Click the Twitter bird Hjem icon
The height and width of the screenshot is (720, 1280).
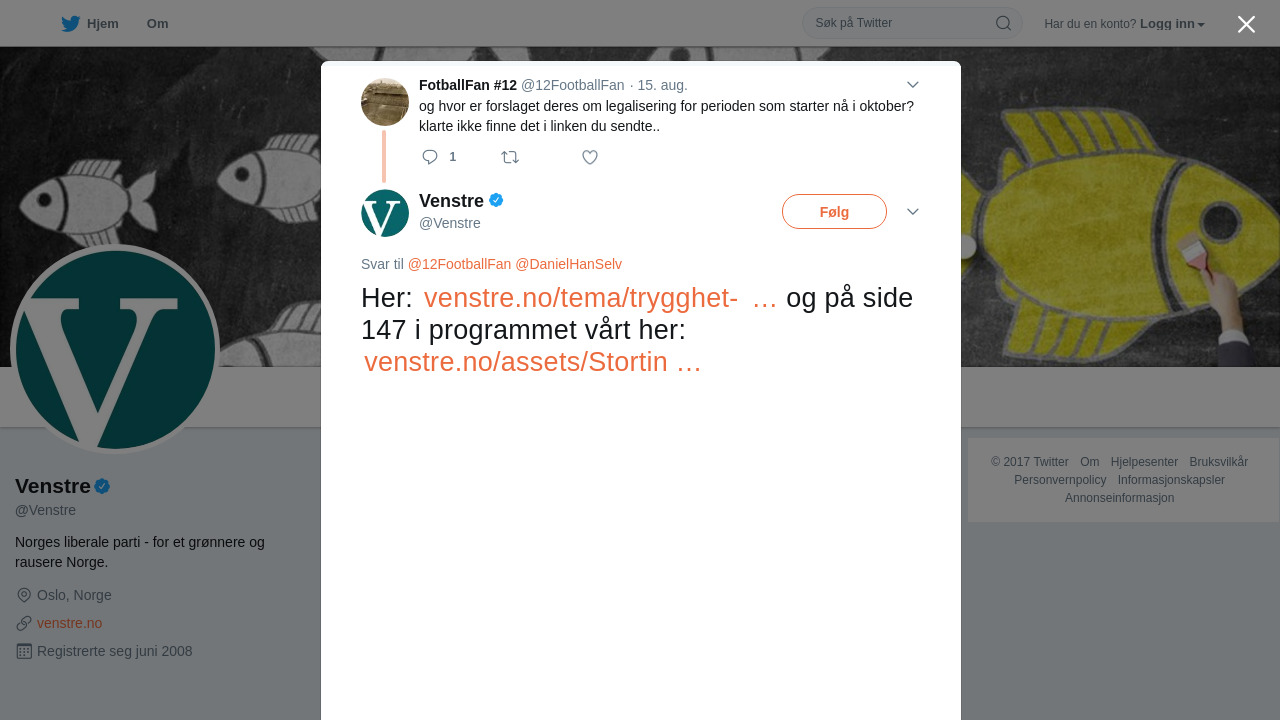(x=70, y=24)
